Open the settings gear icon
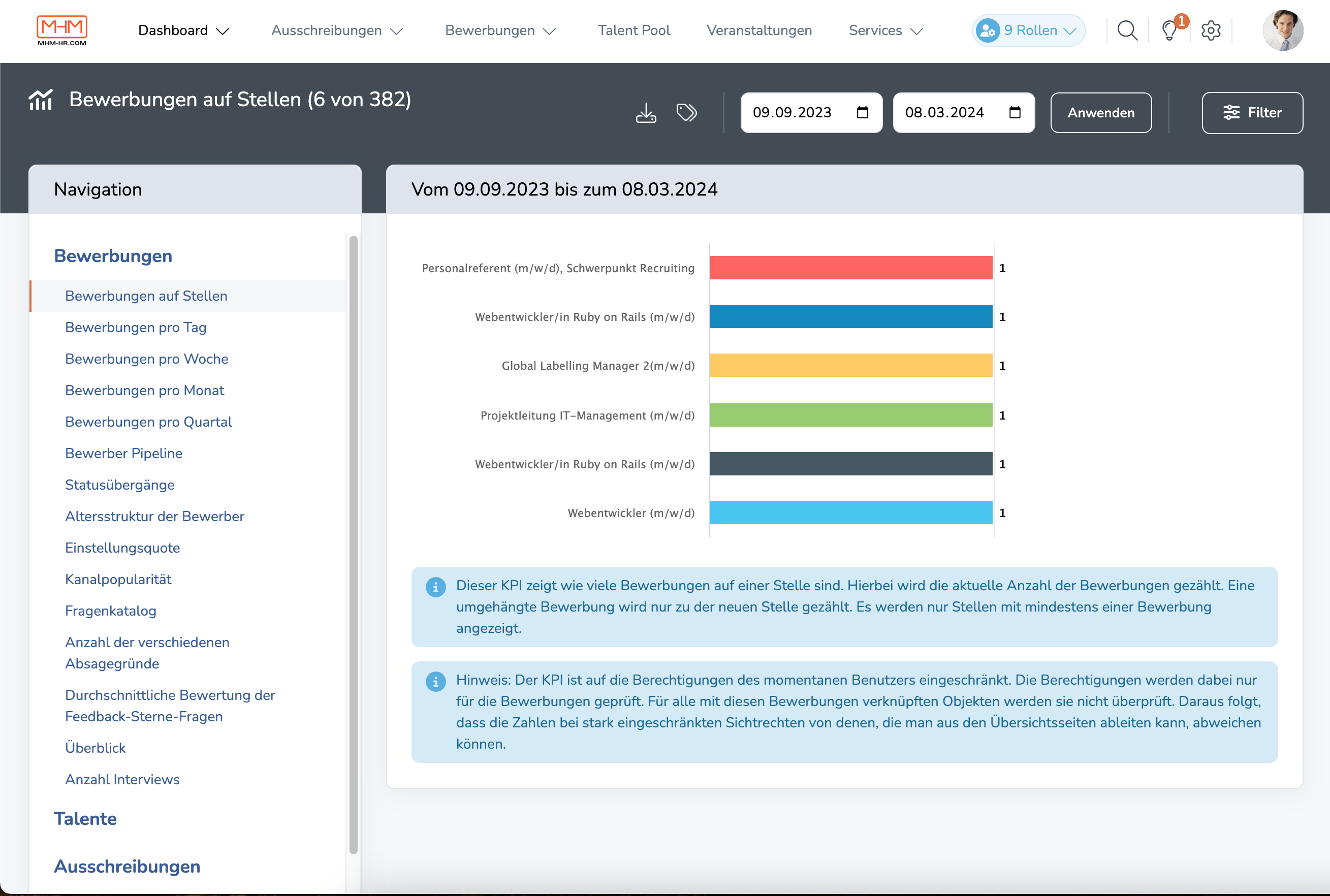This screenshot has height=896, width=1330. pos(1211,30)
